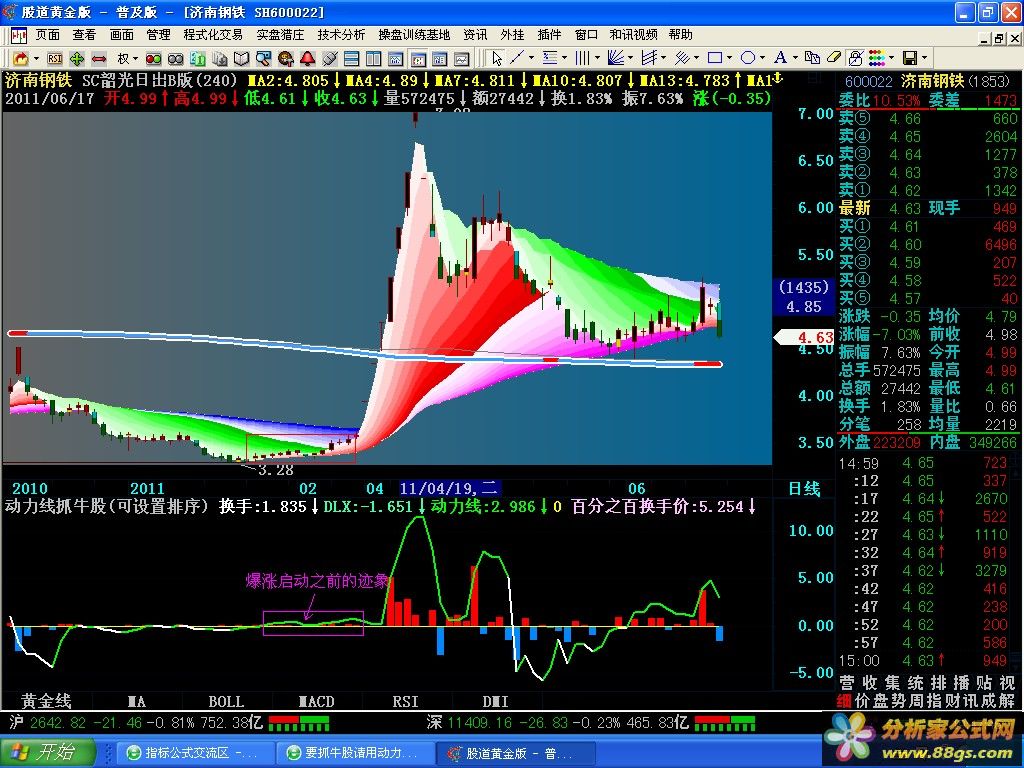
Task: Switch to the RSI indicator tab
Action: [406, 701]
